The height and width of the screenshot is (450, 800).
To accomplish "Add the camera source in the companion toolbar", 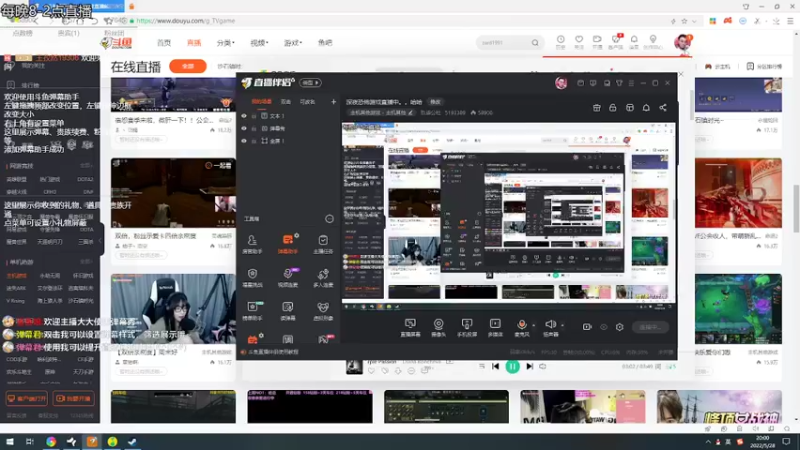I will click(x=438, y=327).
